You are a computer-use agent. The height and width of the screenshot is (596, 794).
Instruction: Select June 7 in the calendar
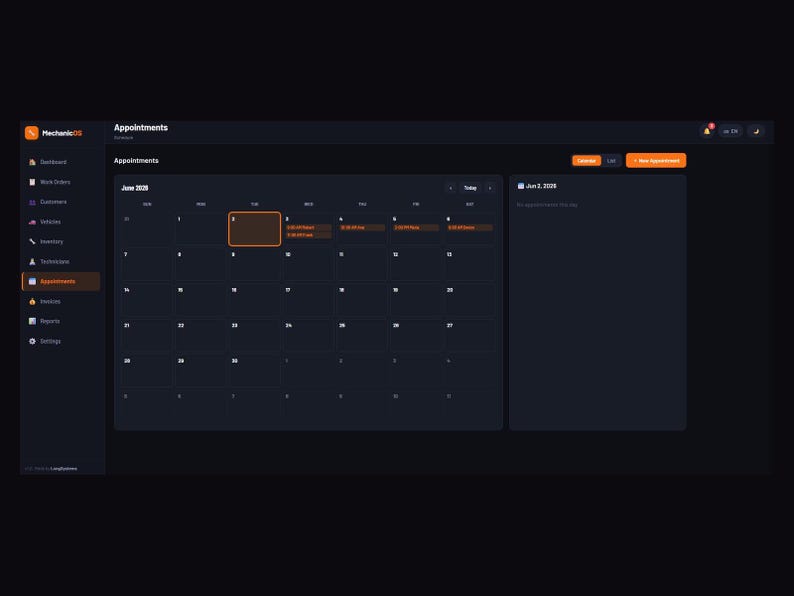[147, 264]
